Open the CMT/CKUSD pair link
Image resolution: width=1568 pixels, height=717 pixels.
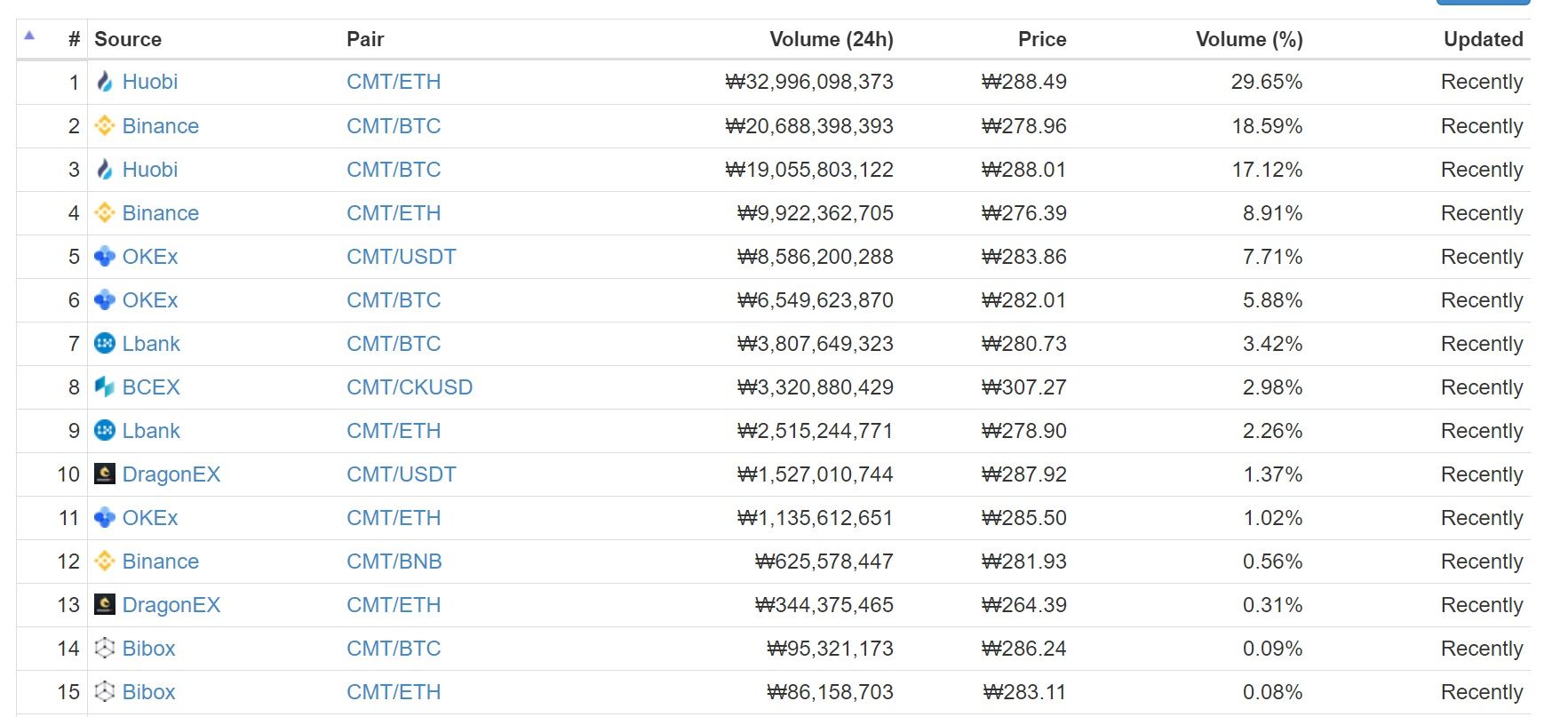410,386
